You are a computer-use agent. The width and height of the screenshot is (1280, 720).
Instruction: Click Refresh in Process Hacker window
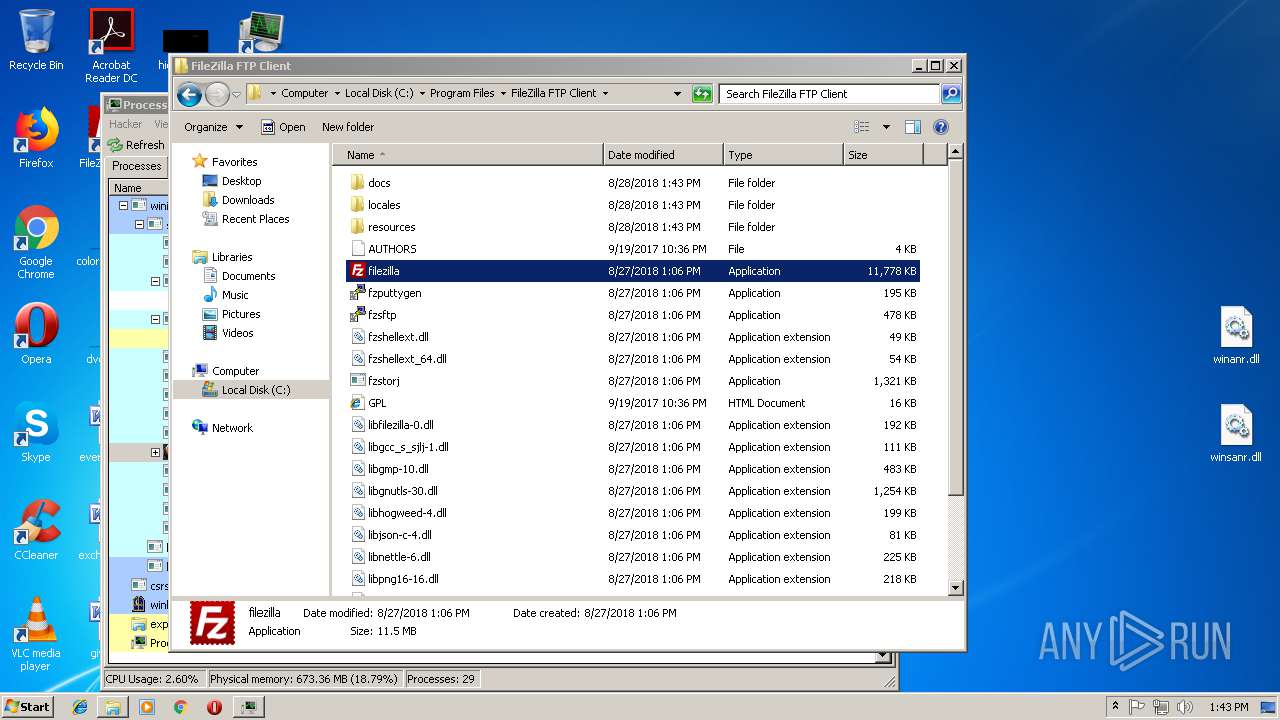[136, 145]
